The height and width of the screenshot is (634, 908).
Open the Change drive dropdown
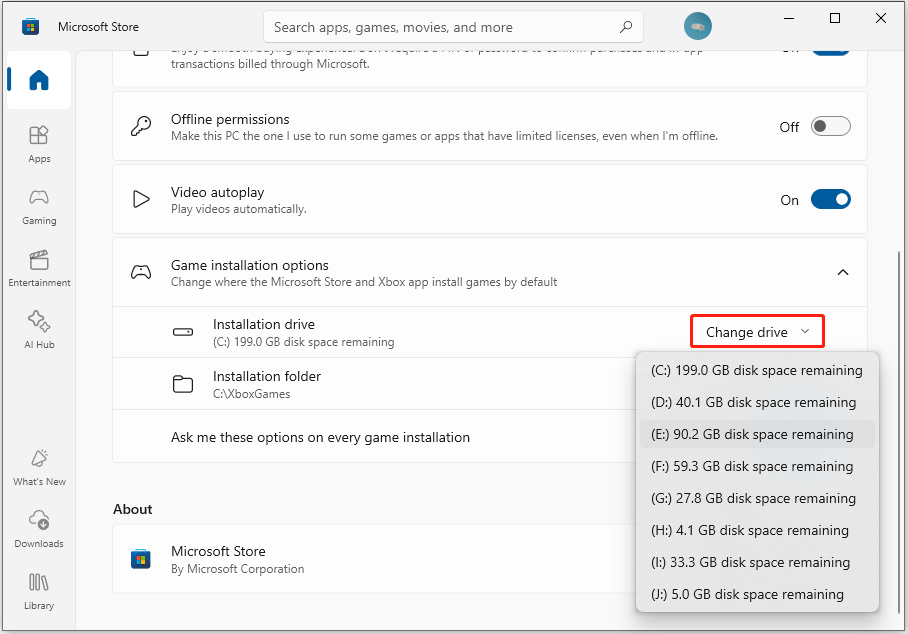click(x=757, y=332)
